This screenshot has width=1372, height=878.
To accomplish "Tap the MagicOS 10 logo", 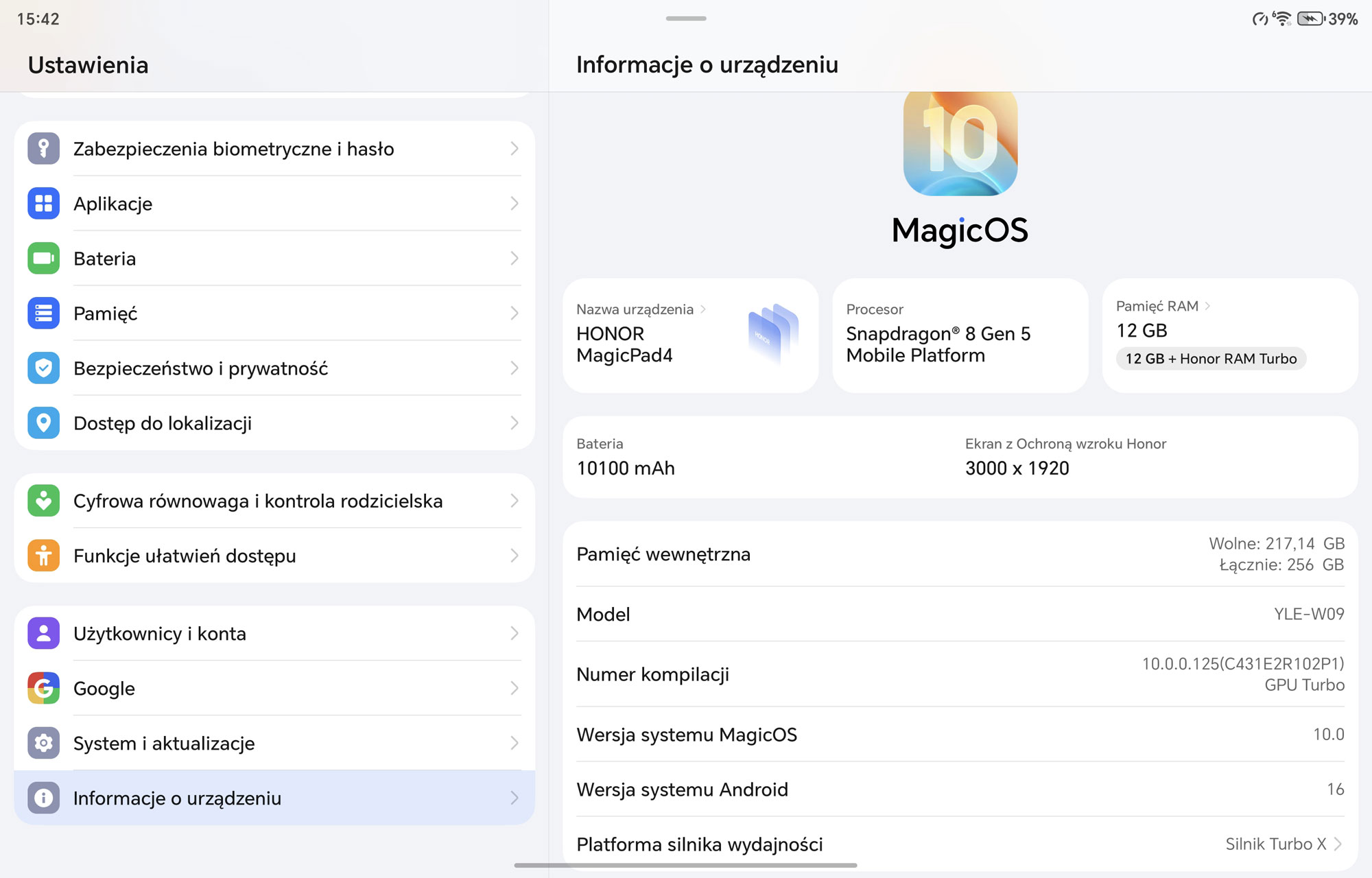I will [x=960, y=143].
